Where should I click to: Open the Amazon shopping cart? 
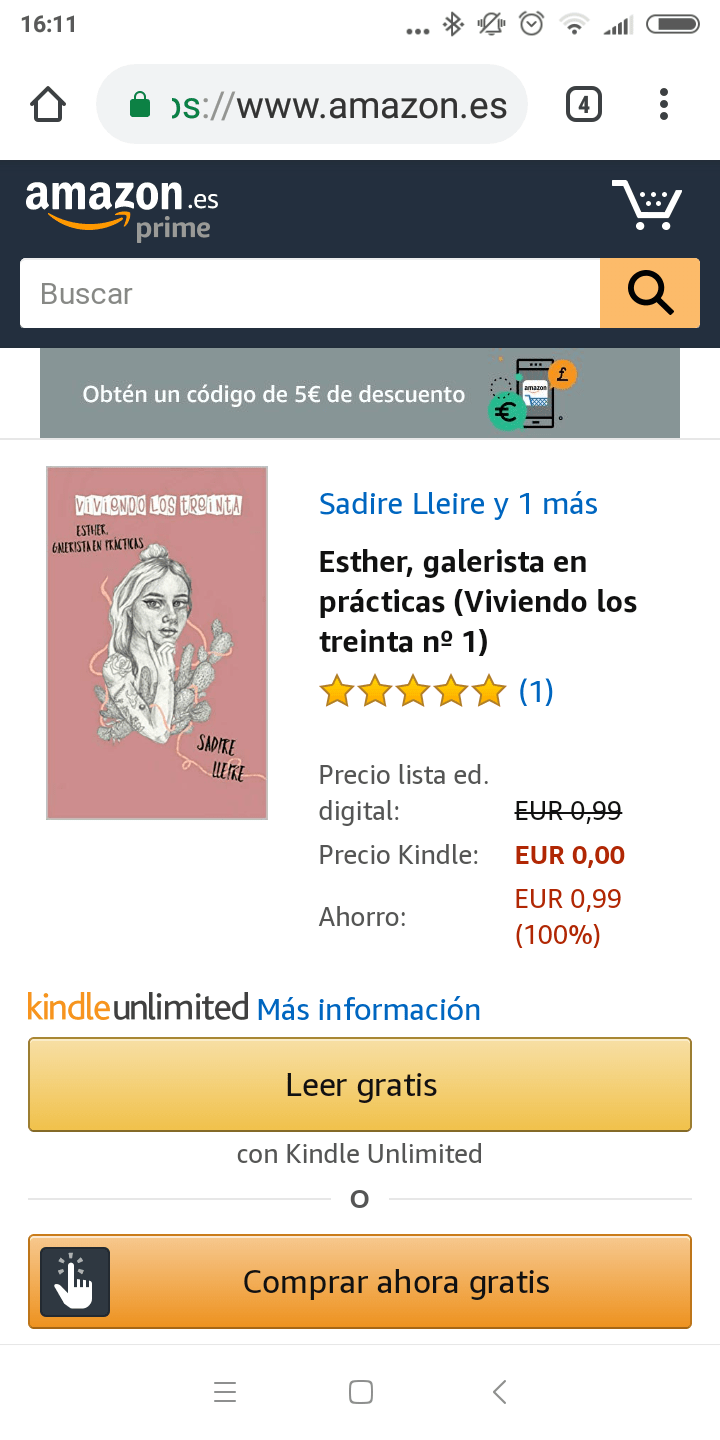point(647,205)
